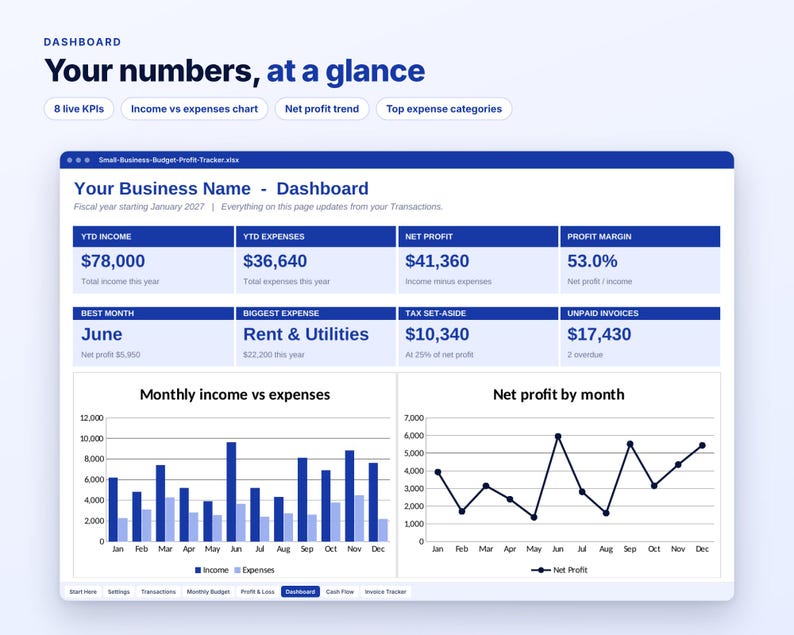Click the Profit Margin value 53.0%

(592, 261)
